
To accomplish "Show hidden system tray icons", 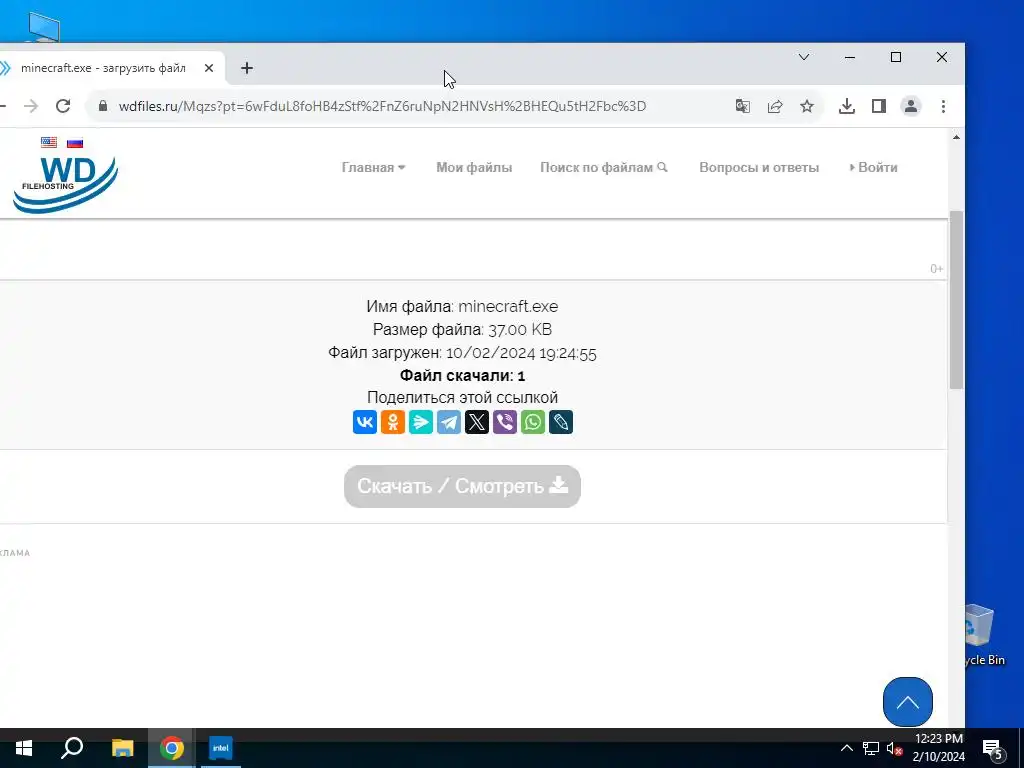I will tap(846, 748).
